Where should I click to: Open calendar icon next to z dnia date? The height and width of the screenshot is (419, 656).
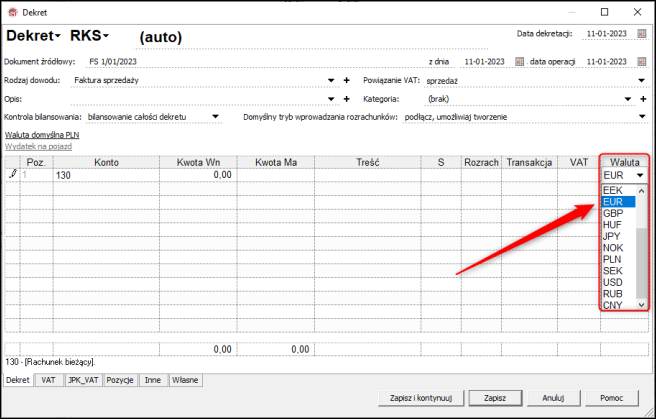coord(519,61)
